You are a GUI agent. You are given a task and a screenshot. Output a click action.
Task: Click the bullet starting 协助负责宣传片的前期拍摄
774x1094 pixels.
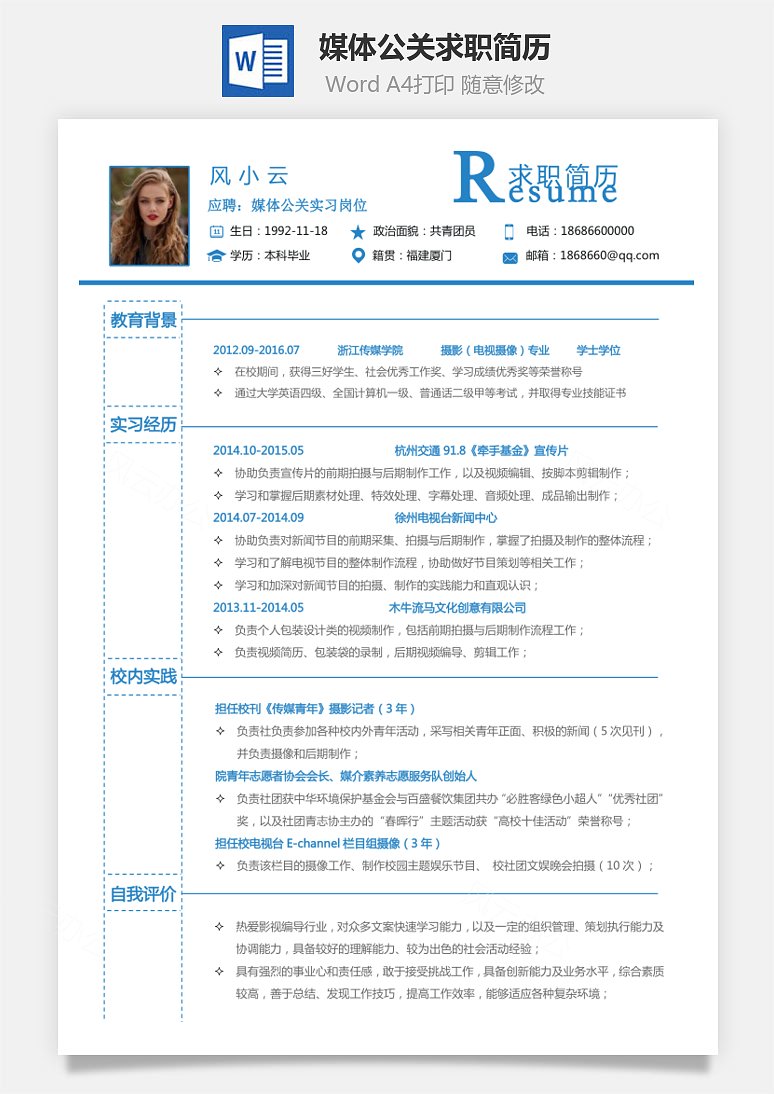pyautogui.click(x=423, y=473)
